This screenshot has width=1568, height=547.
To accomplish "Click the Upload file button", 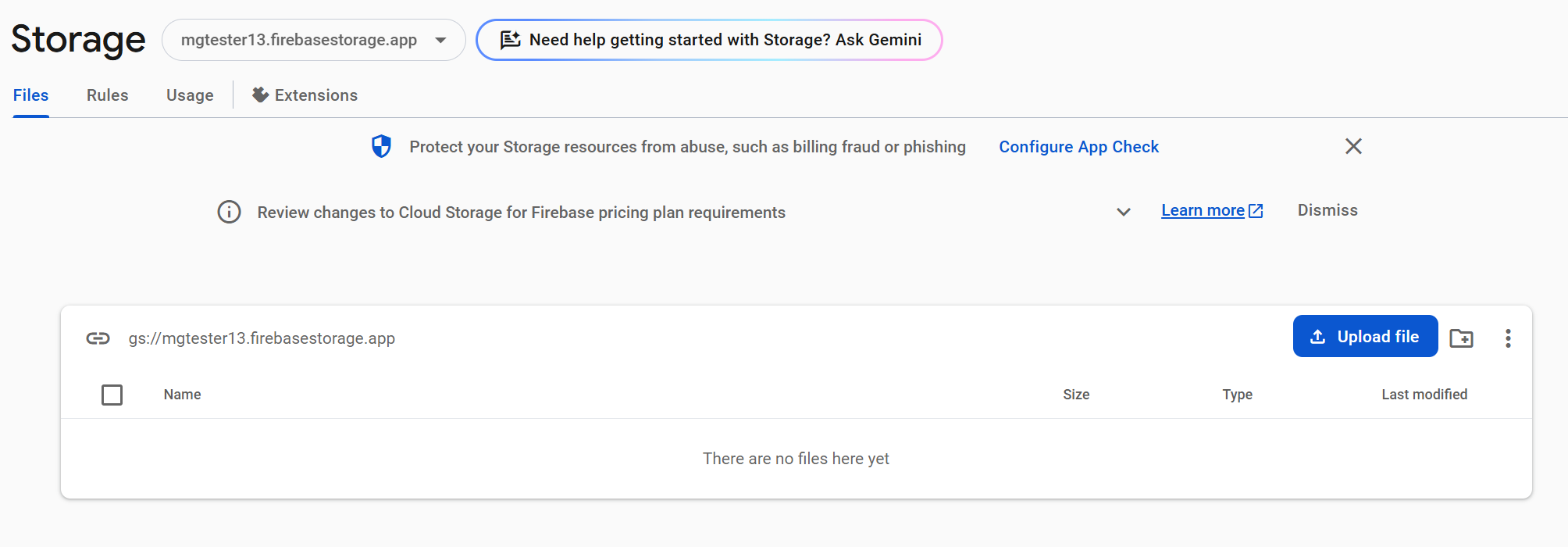I will pos(1365,336).
